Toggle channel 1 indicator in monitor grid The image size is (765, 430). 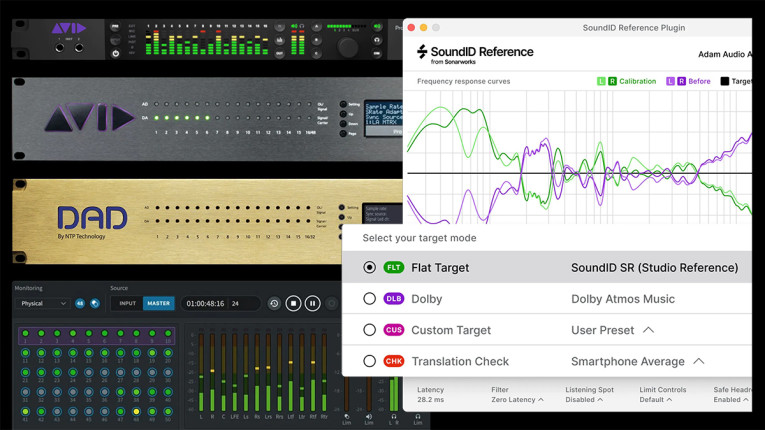(25, 333)
